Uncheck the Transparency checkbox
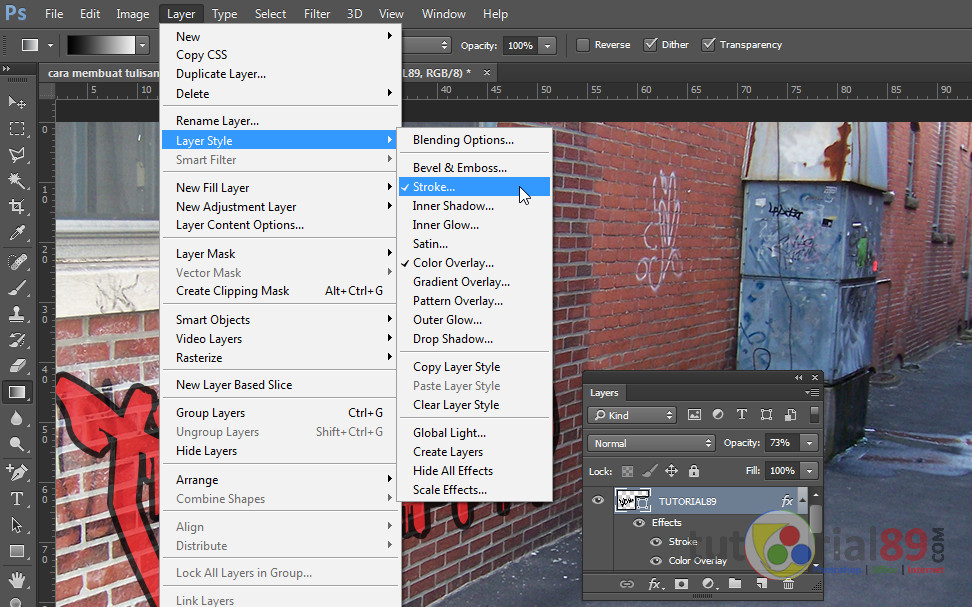 (708, 45)
